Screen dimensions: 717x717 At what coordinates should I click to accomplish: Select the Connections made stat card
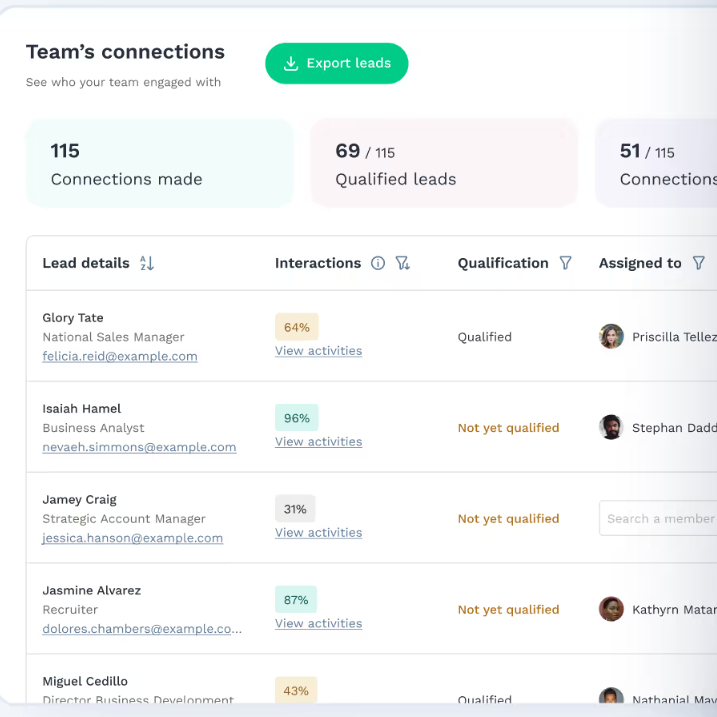coord(160,164)
